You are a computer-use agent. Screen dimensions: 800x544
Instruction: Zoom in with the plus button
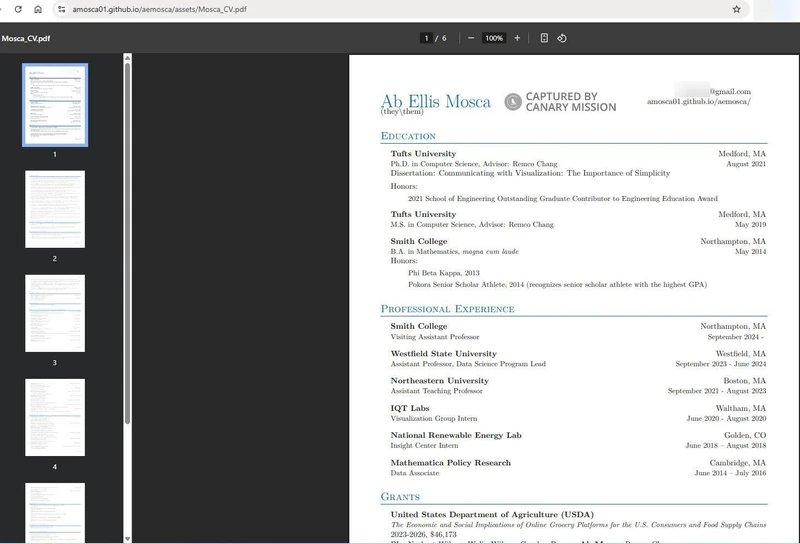click(517, 38)
